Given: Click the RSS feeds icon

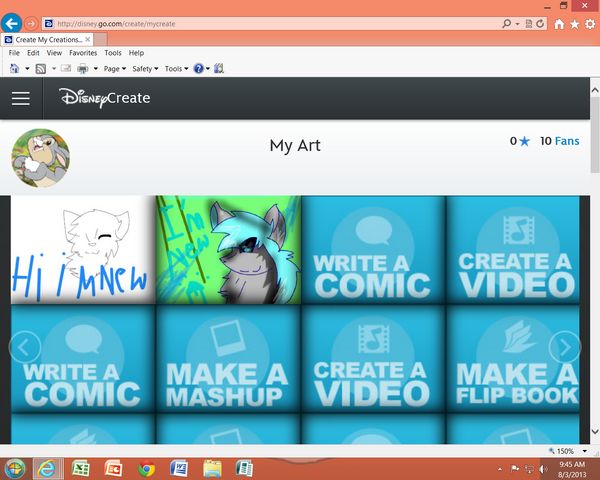Looking at the screenshot, I should [x=41, y=69].
